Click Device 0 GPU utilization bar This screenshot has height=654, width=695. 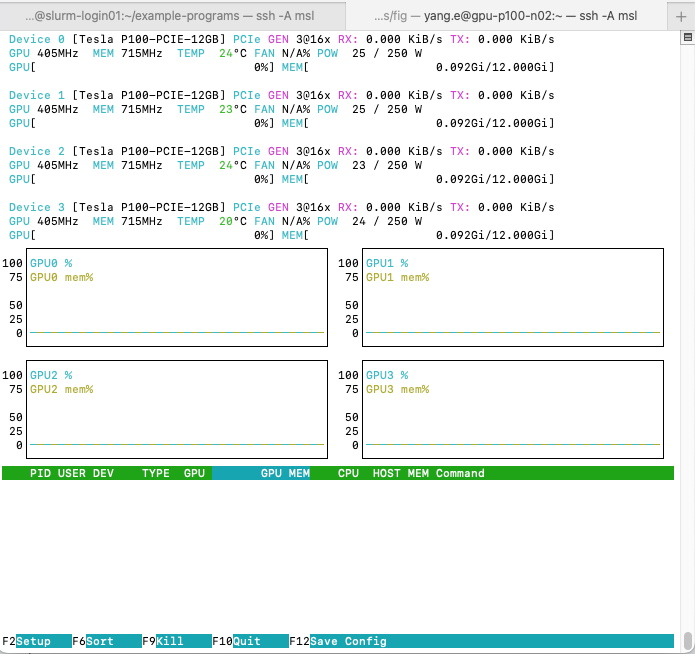click(142, 67)
